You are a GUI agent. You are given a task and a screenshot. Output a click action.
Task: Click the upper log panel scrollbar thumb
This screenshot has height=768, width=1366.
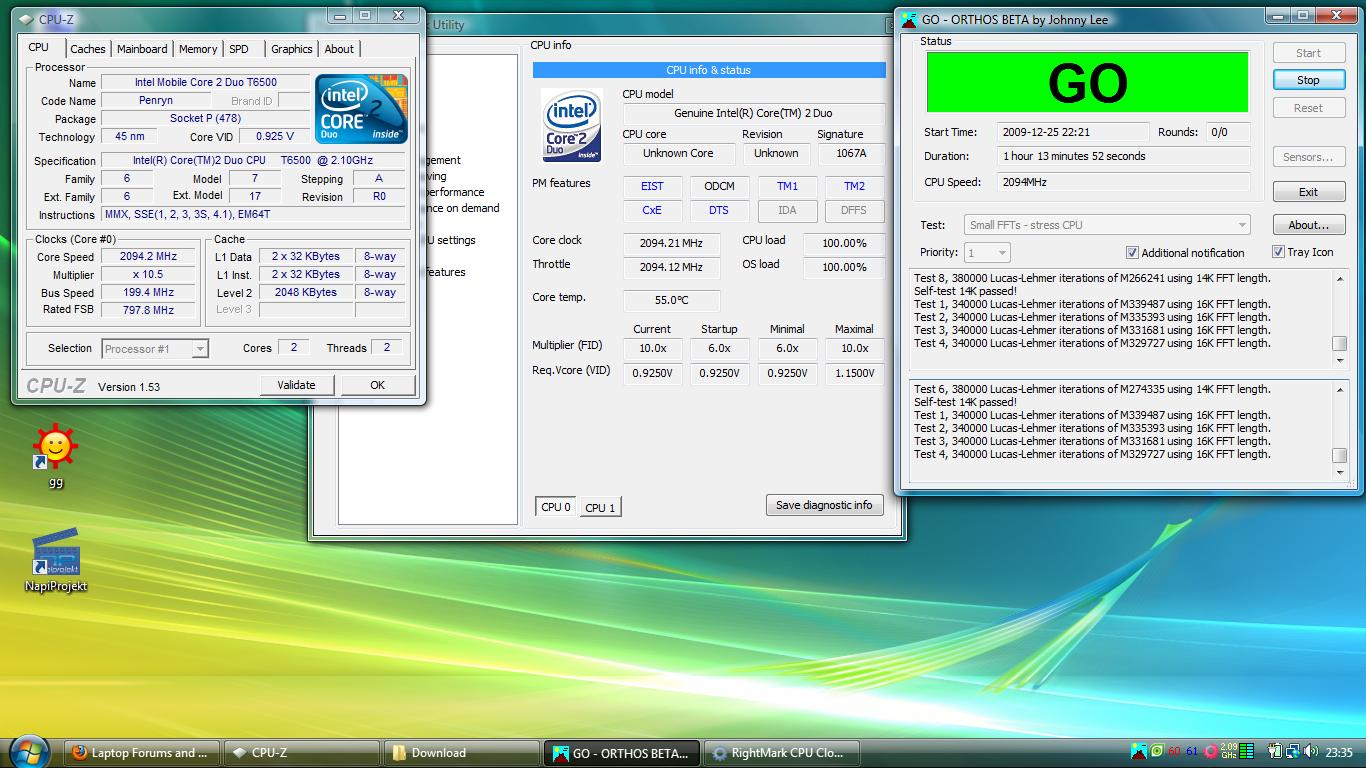(1339, 344)
